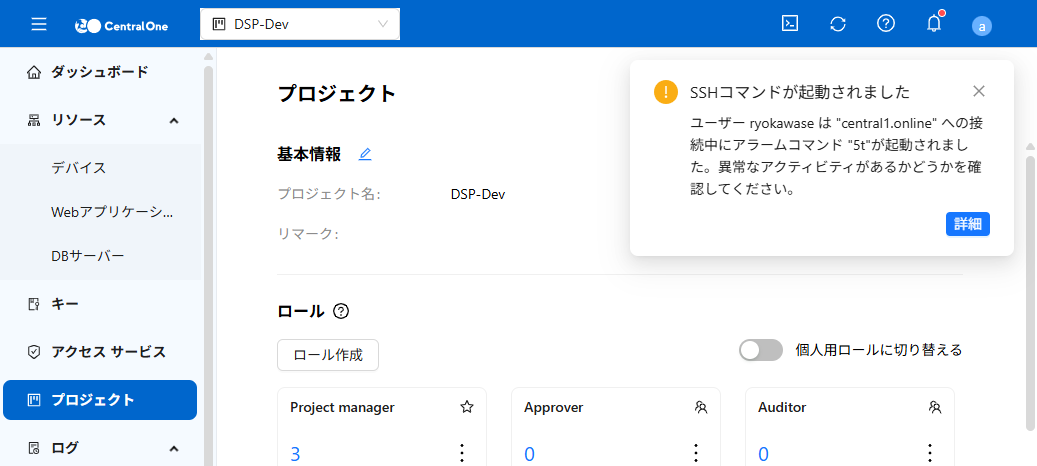Image resolution: width=1037 pixels, height=466 pixels.
Task: Click the help icon beside ロール
Action: (x=341, y=311)
